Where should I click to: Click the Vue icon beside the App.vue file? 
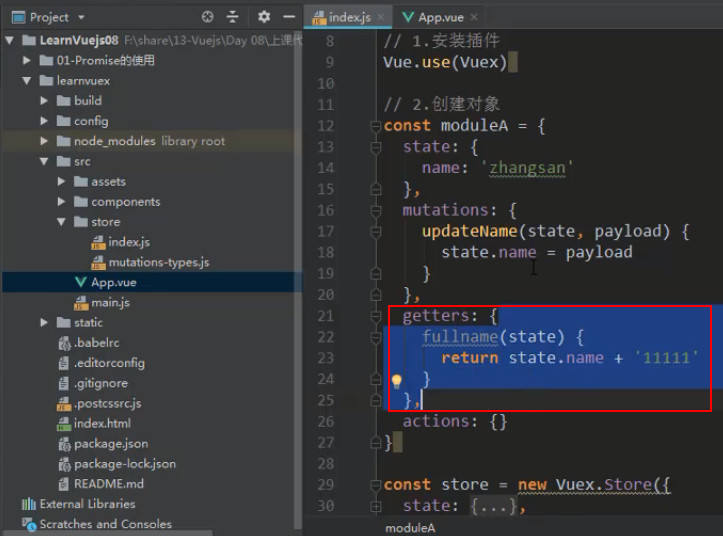tap(81, 282)
